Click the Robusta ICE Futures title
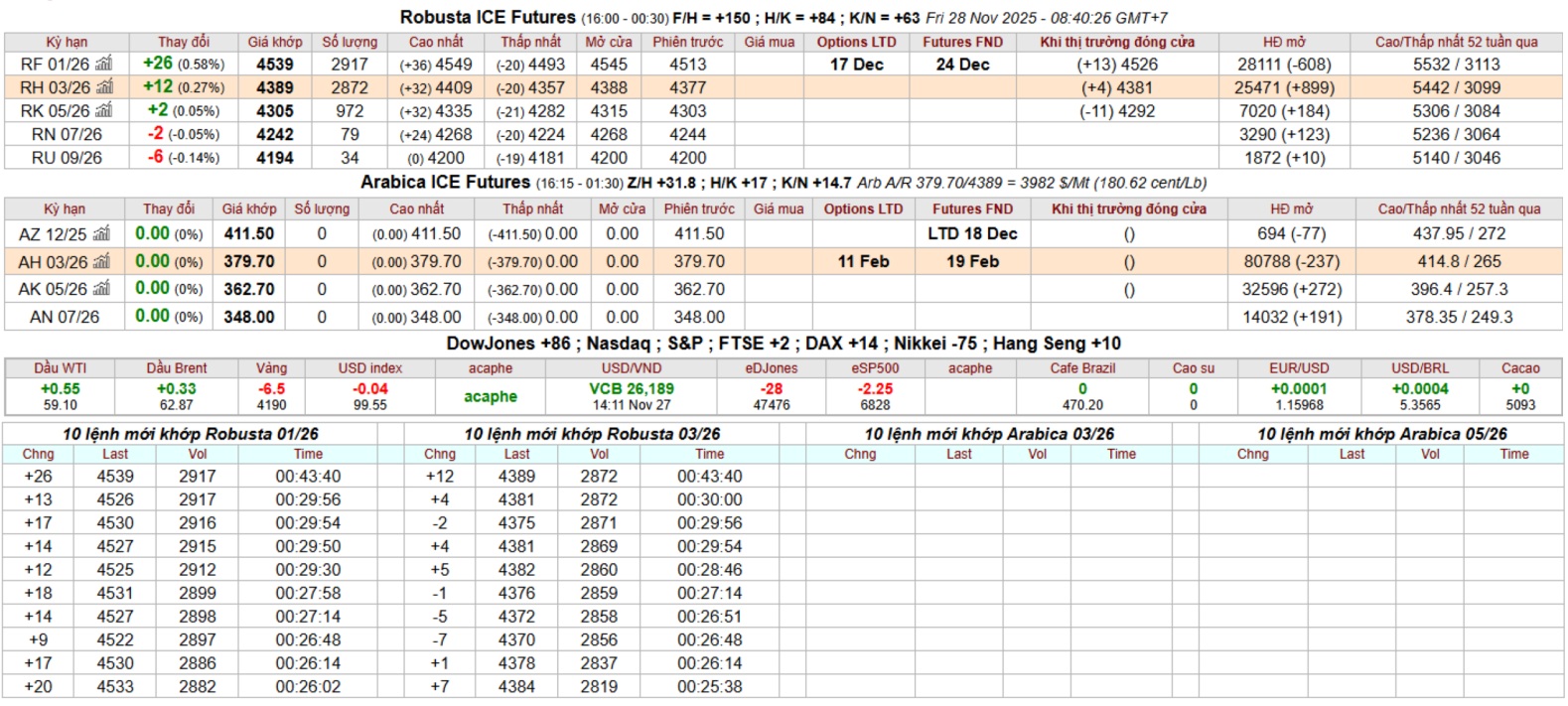 [x=488, y=17]
